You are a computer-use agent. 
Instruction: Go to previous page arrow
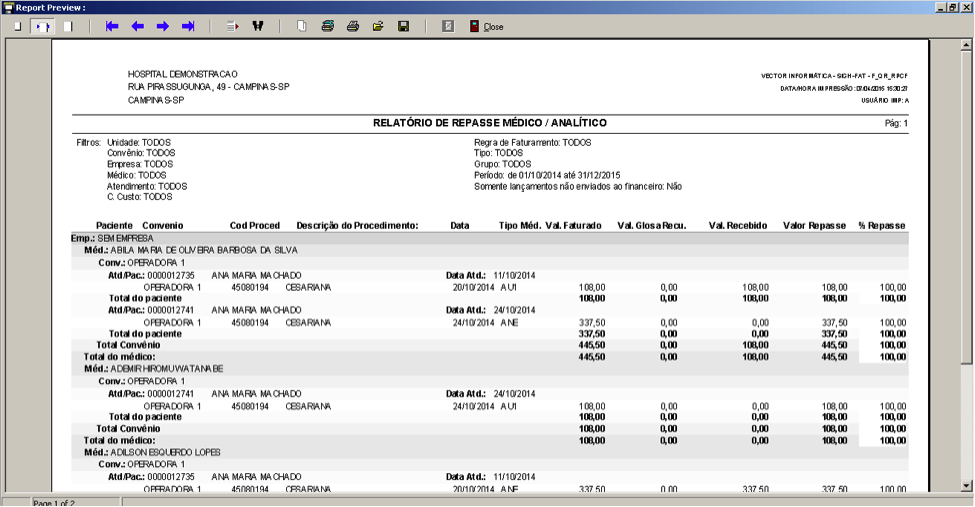pyautogui.click(x=137, y=26)
